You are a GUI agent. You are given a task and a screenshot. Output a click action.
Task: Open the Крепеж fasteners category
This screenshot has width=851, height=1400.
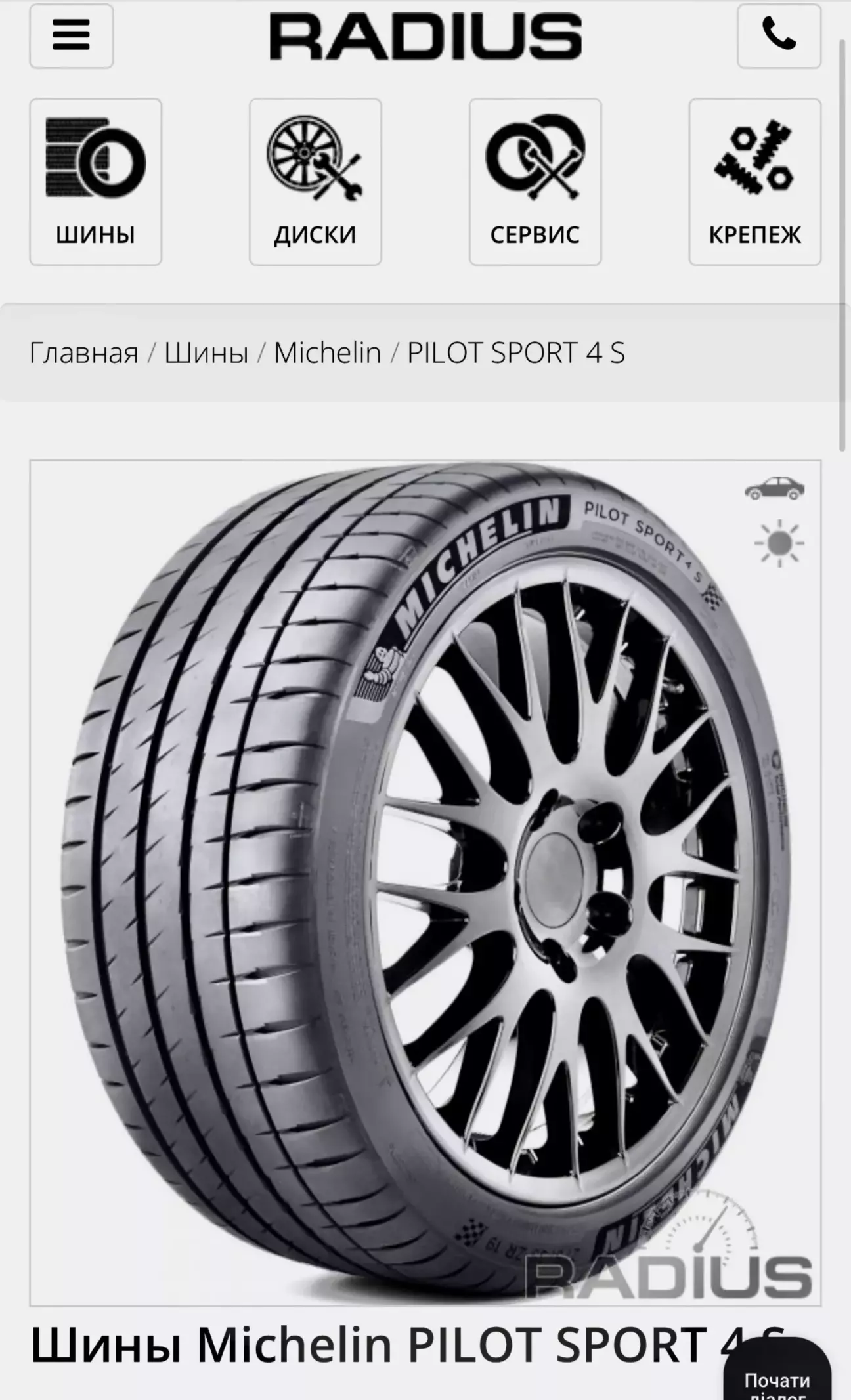pos(755,182)
